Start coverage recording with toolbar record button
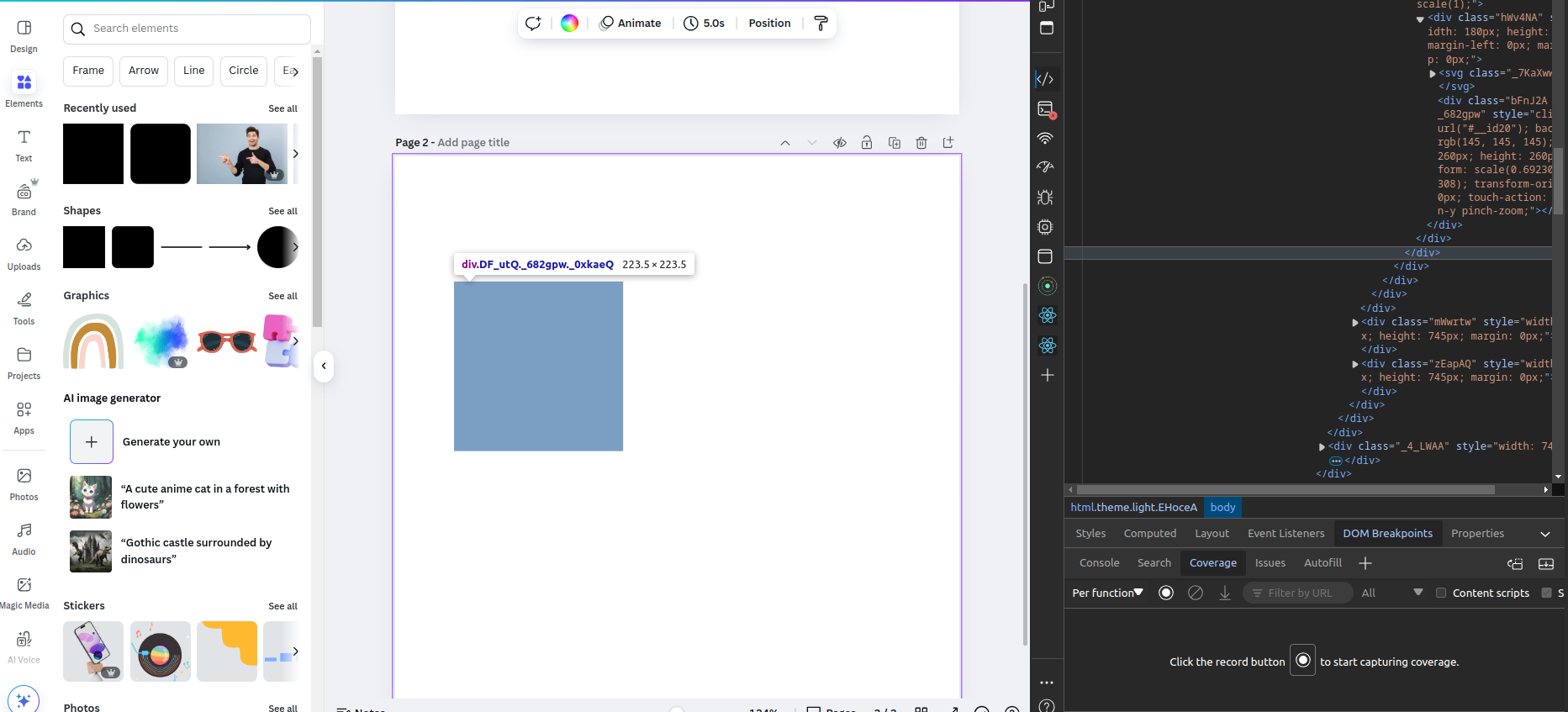1568x712 pixels. (1166, 593)
